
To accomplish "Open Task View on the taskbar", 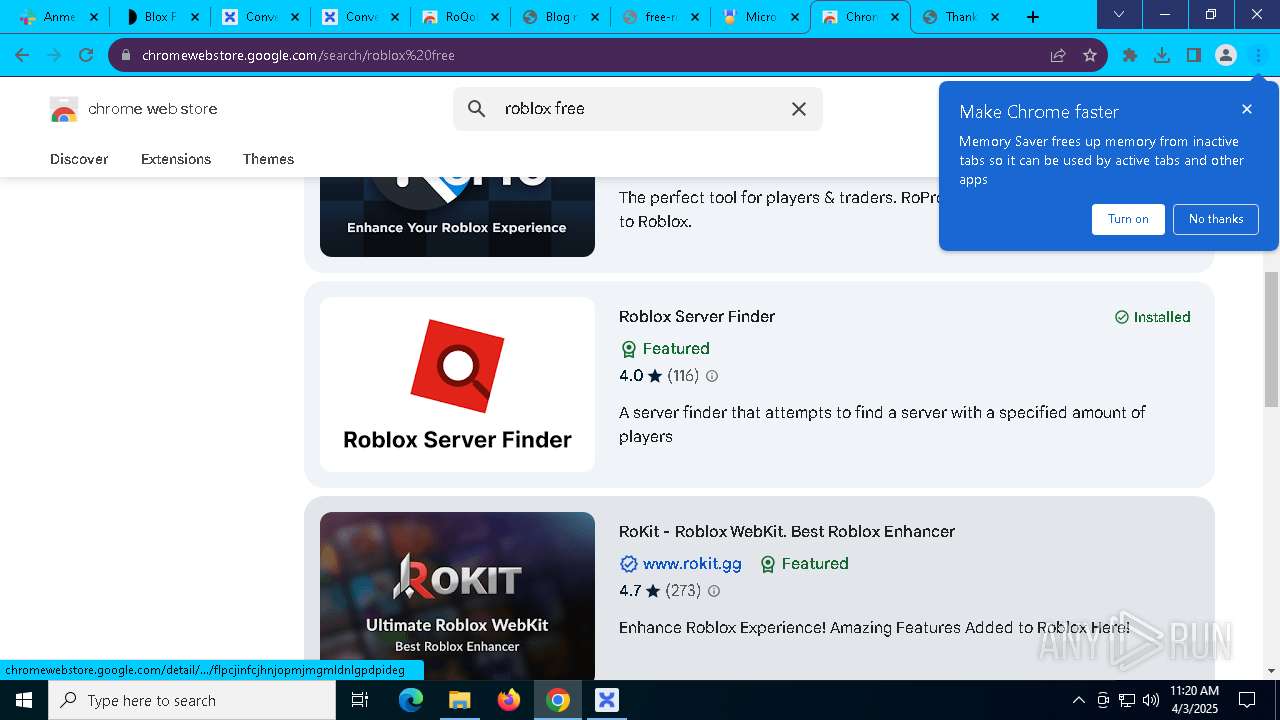I will (361, 700).
